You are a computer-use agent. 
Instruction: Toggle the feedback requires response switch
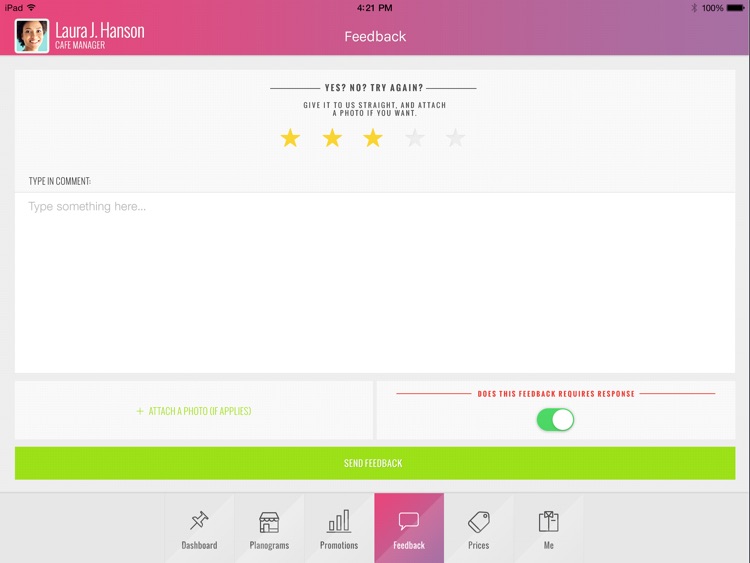click(x=555, y=419)
